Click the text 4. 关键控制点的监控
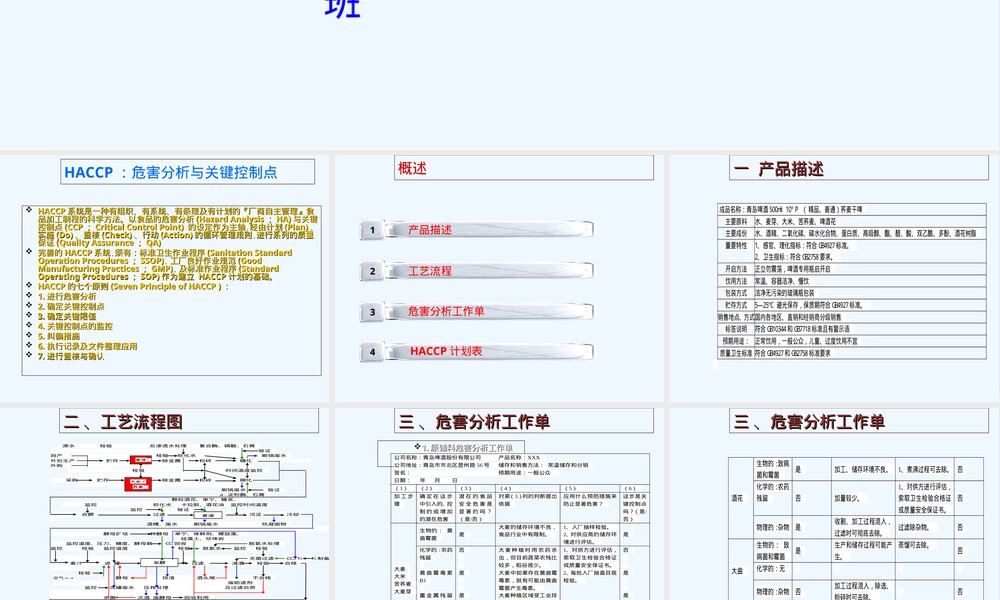The image size is (1000, 600). pos(75,326)
